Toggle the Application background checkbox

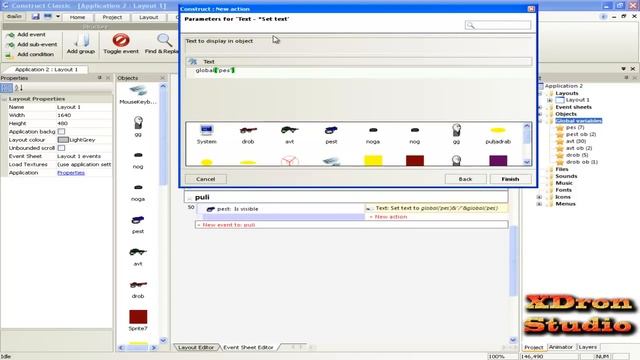61,131
